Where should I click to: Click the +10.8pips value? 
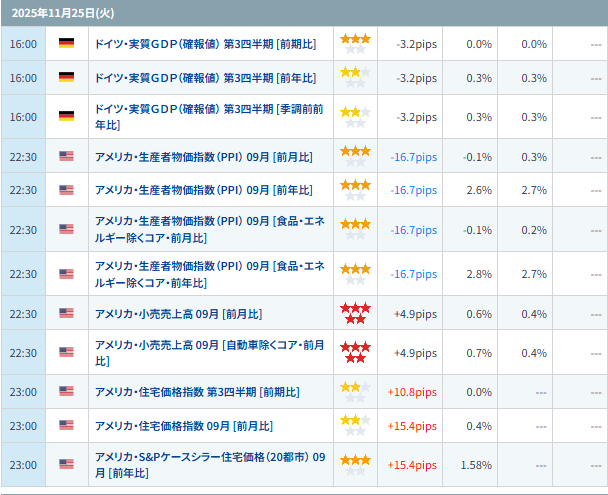(x=412, y=392)
